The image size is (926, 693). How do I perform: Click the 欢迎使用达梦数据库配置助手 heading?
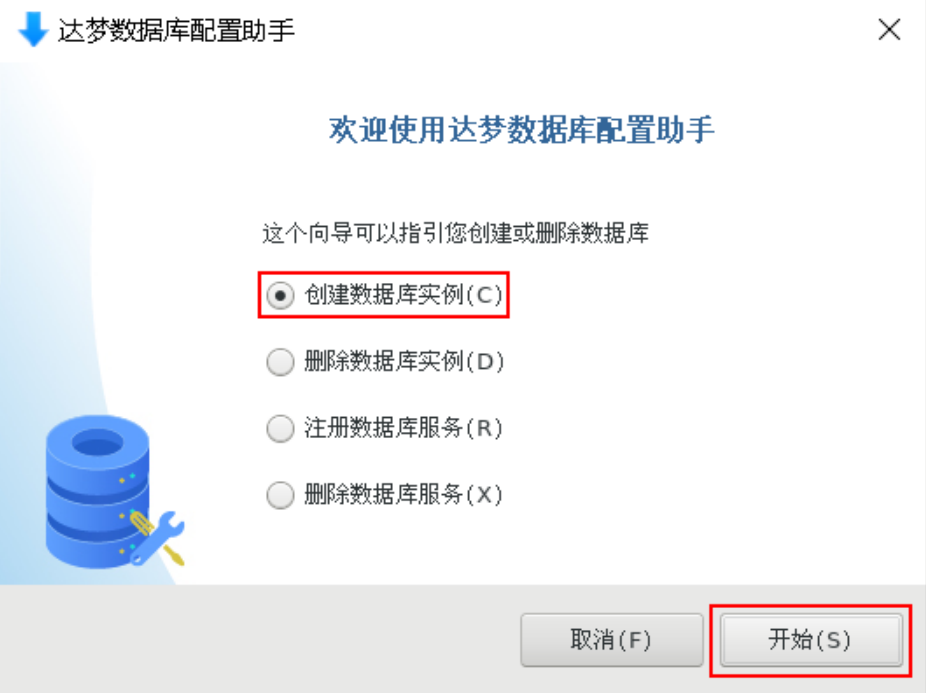coord(521,130)
